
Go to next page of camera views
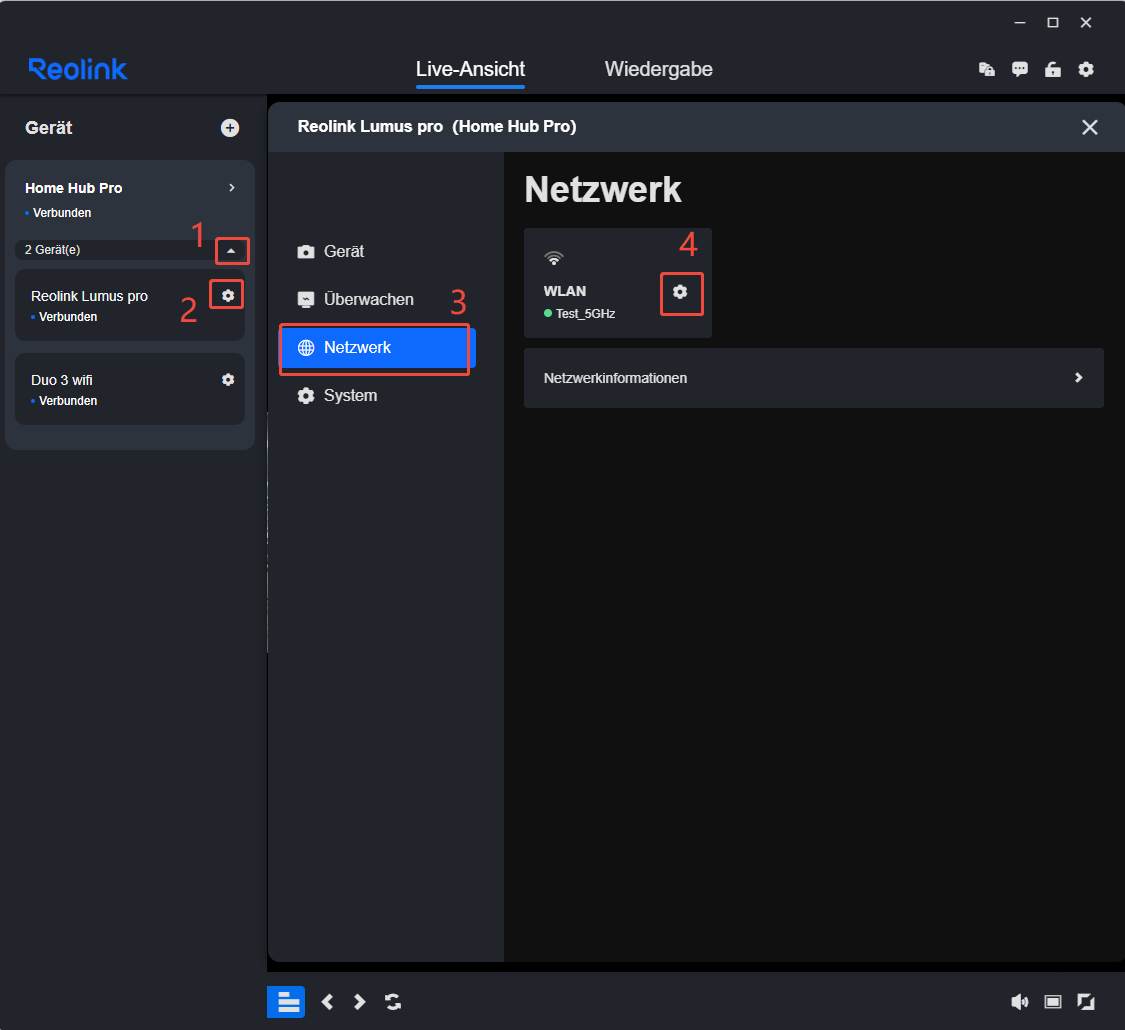point(359,1001)
